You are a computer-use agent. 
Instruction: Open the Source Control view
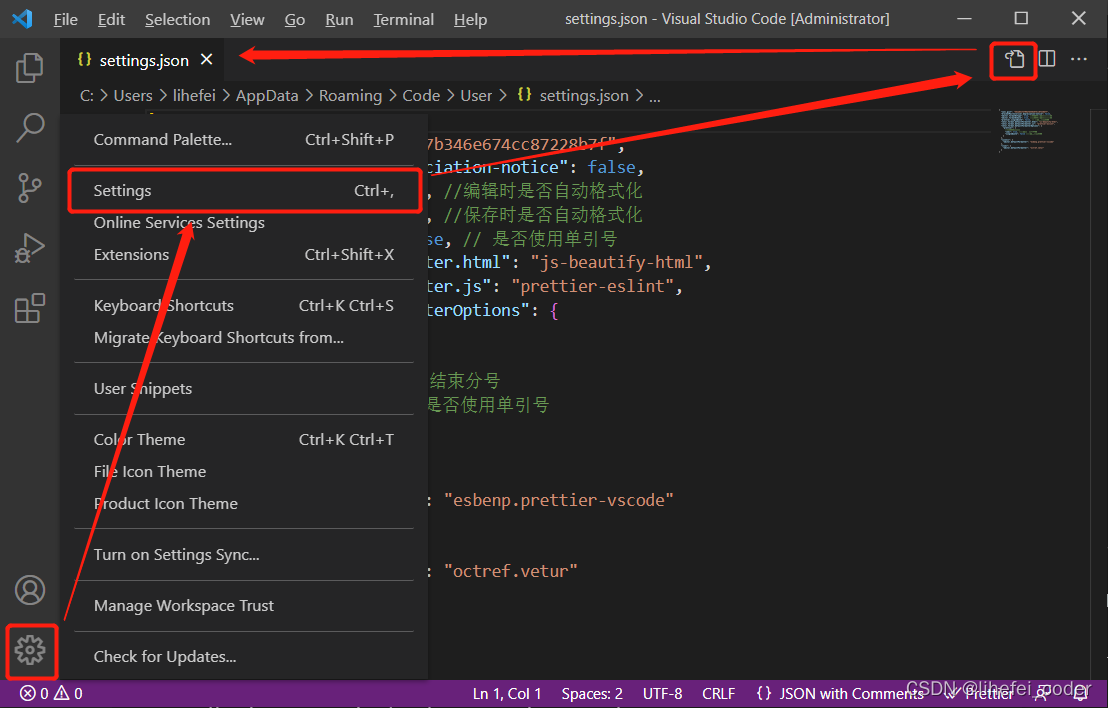(x=30, y=188)
